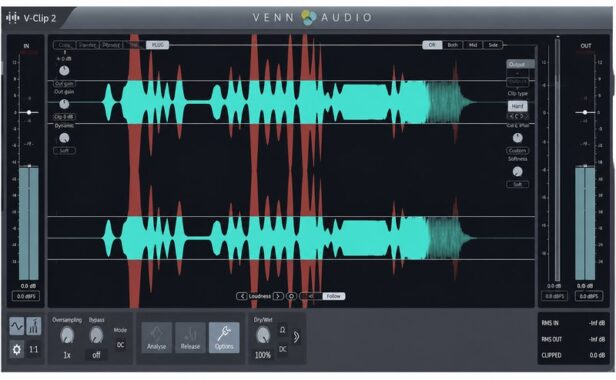Go to previous option left of Loudness

click(x=242, y=296)
